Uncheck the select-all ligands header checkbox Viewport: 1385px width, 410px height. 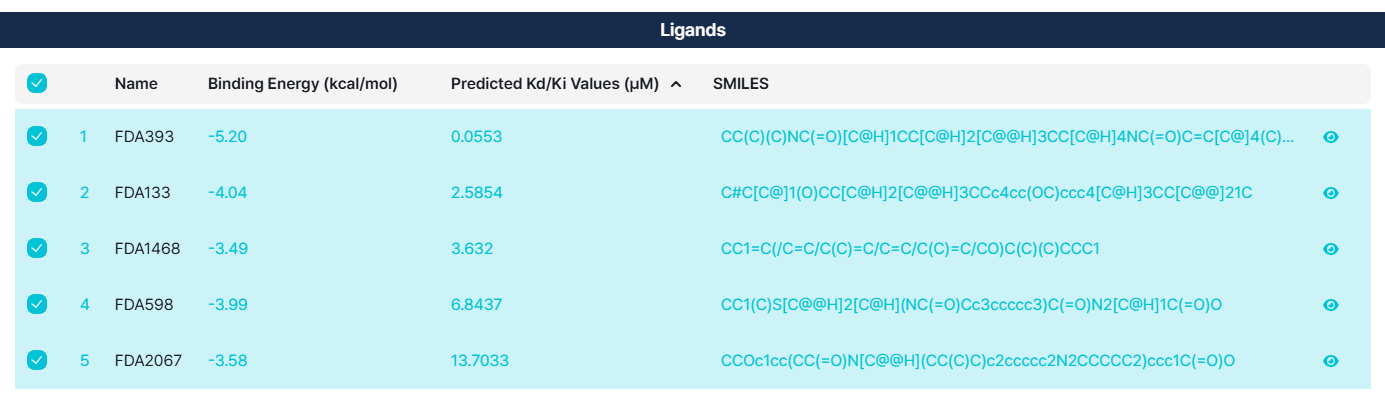(x=37, y=84)
